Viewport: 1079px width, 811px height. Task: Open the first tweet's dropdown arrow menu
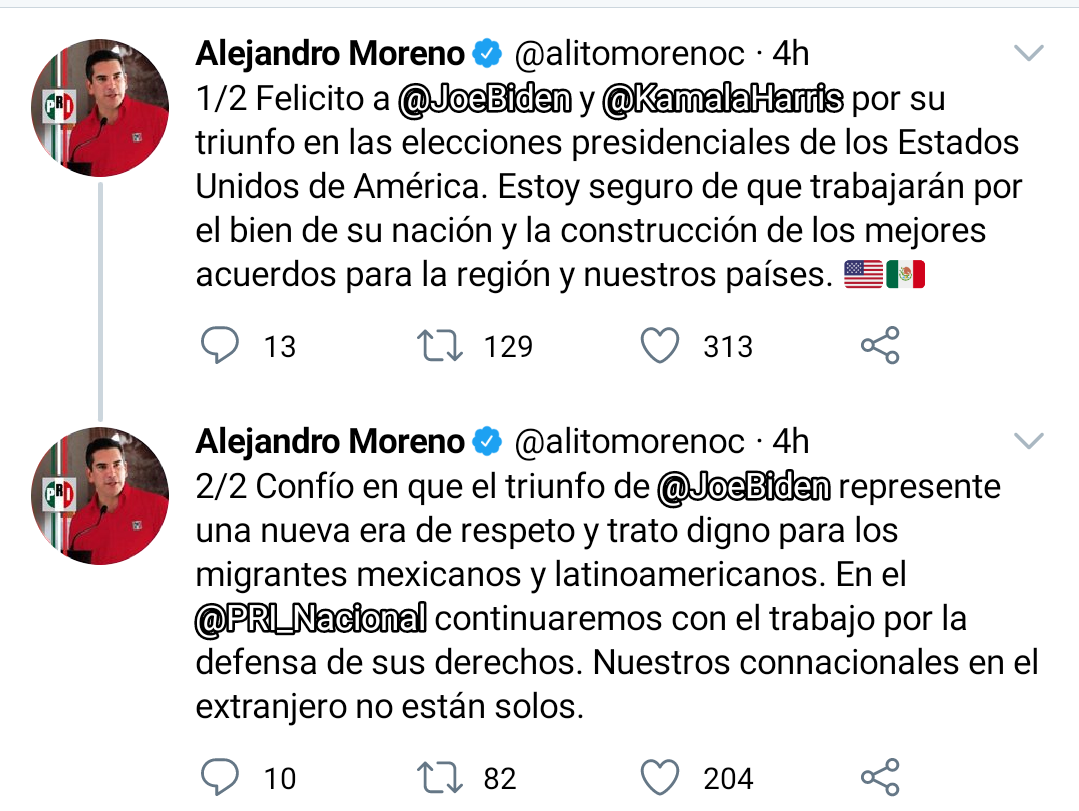click(x=1029, y=53)
